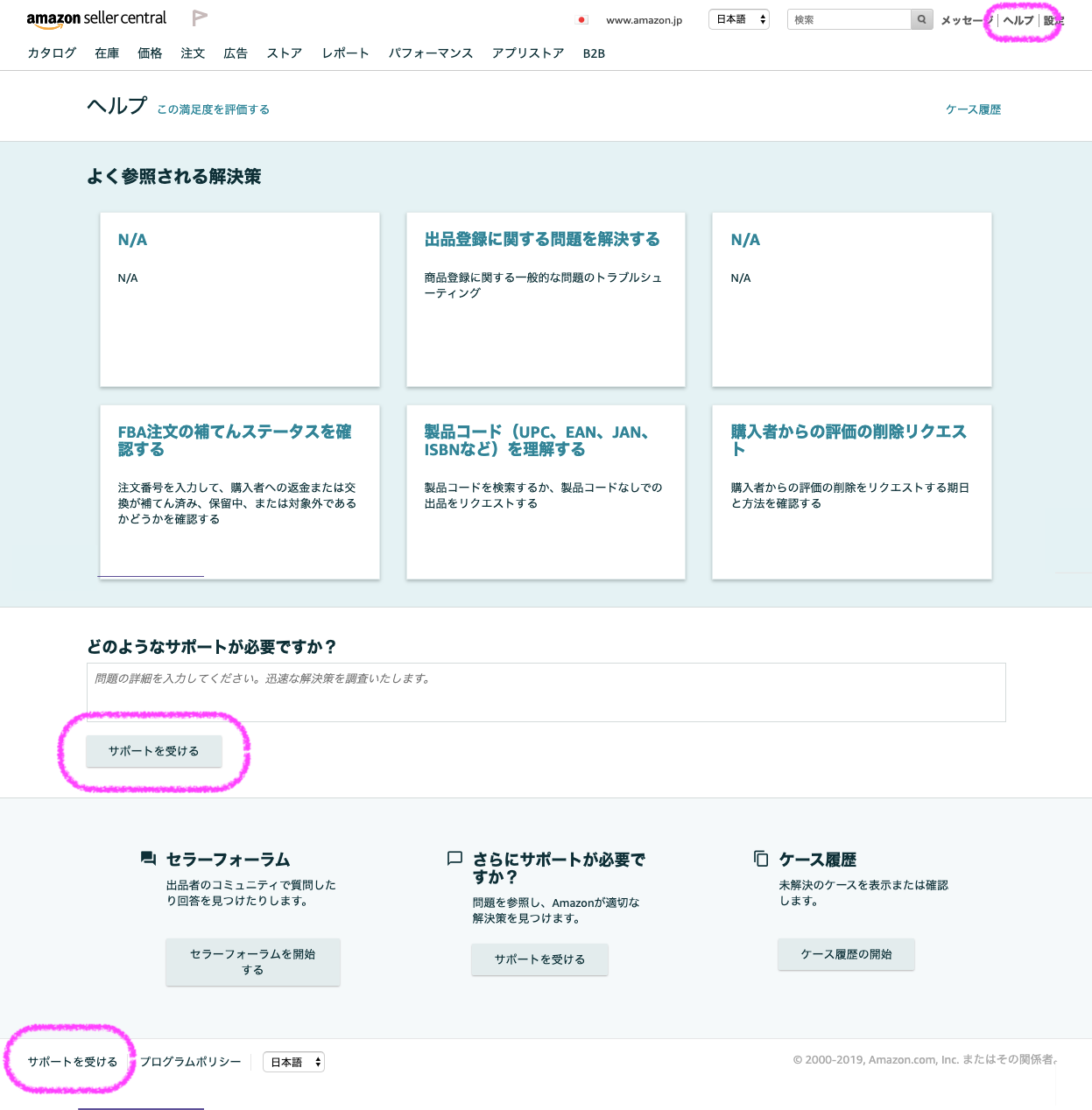Screen dimensions: 1092x1110
Task: Click the ケース履歴 documents icon
Action: coord(761,859)
